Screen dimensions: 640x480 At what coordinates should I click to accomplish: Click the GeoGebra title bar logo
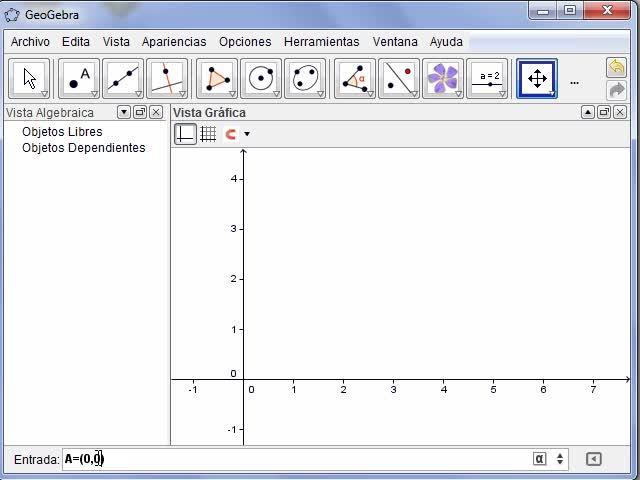pos(12,16)
